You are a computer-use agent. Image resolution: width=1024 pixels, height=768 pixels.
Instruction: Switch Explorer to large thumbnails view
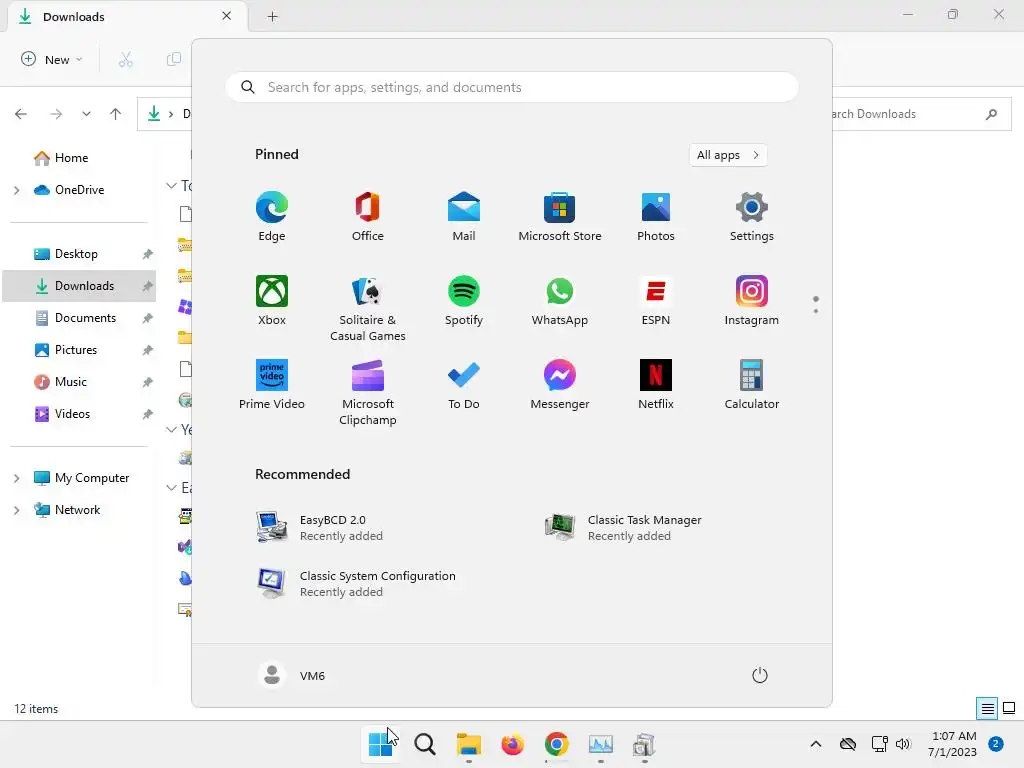[x=1009, y=708]
